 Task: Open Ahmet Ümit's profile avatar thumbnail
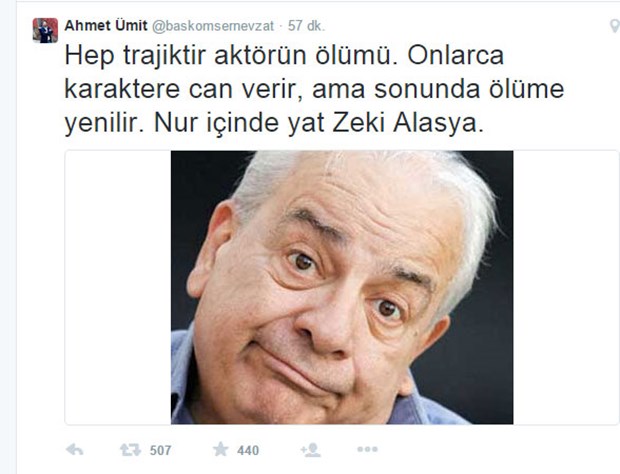[45, 30]
